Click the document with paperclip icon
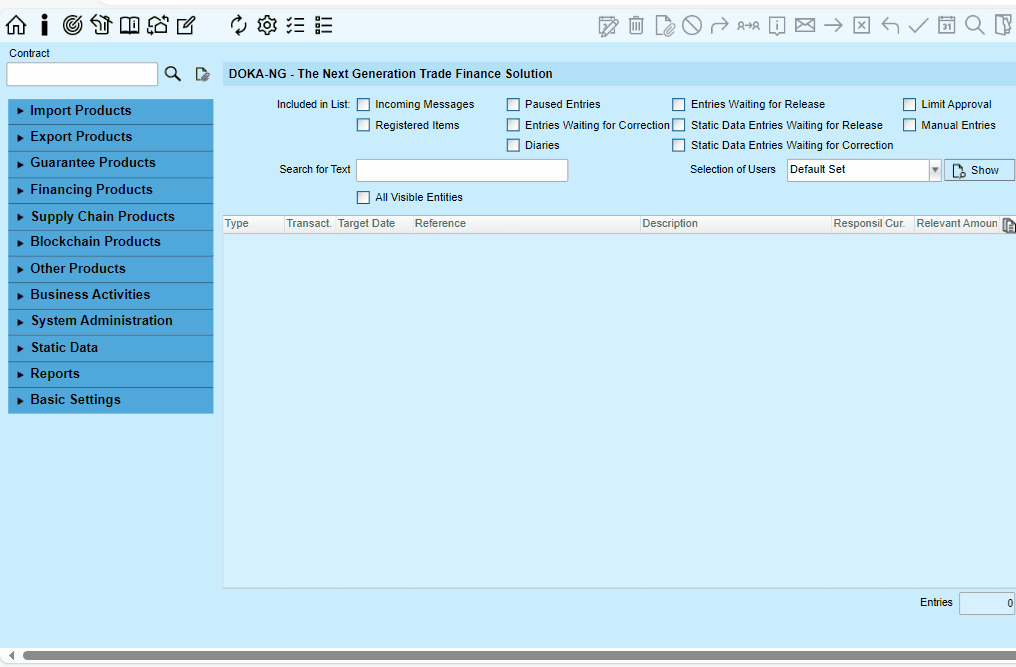This screenshot has width=1016, height=667. tap(664, 26)
